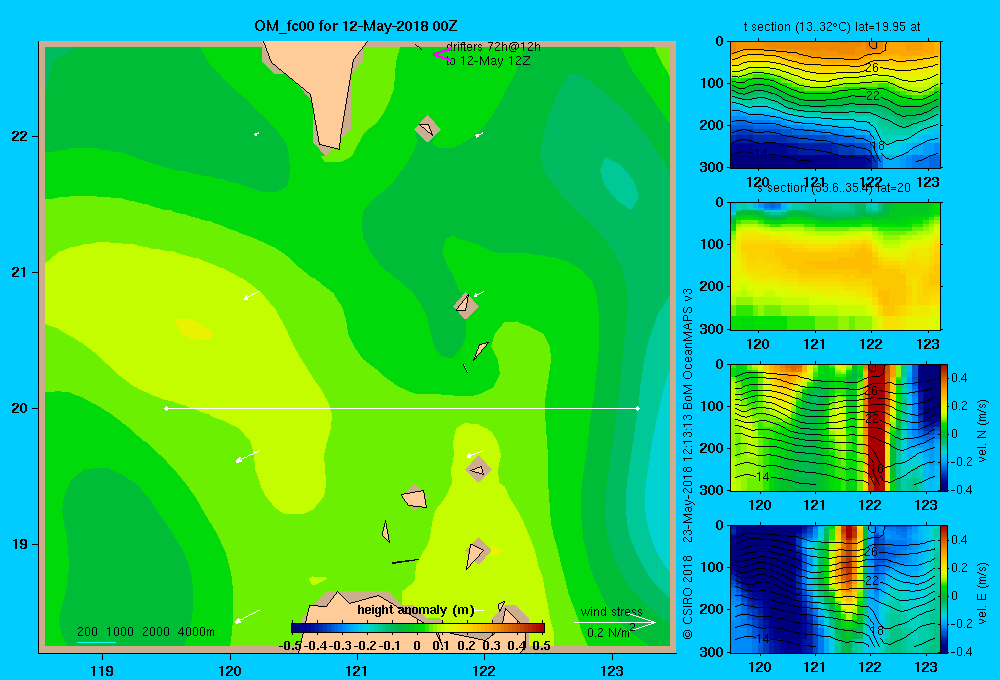This screenshot has height=680, width=1000.
Task: Click the 0.5 tick of height anomaly scale
Action: (541, 646)
